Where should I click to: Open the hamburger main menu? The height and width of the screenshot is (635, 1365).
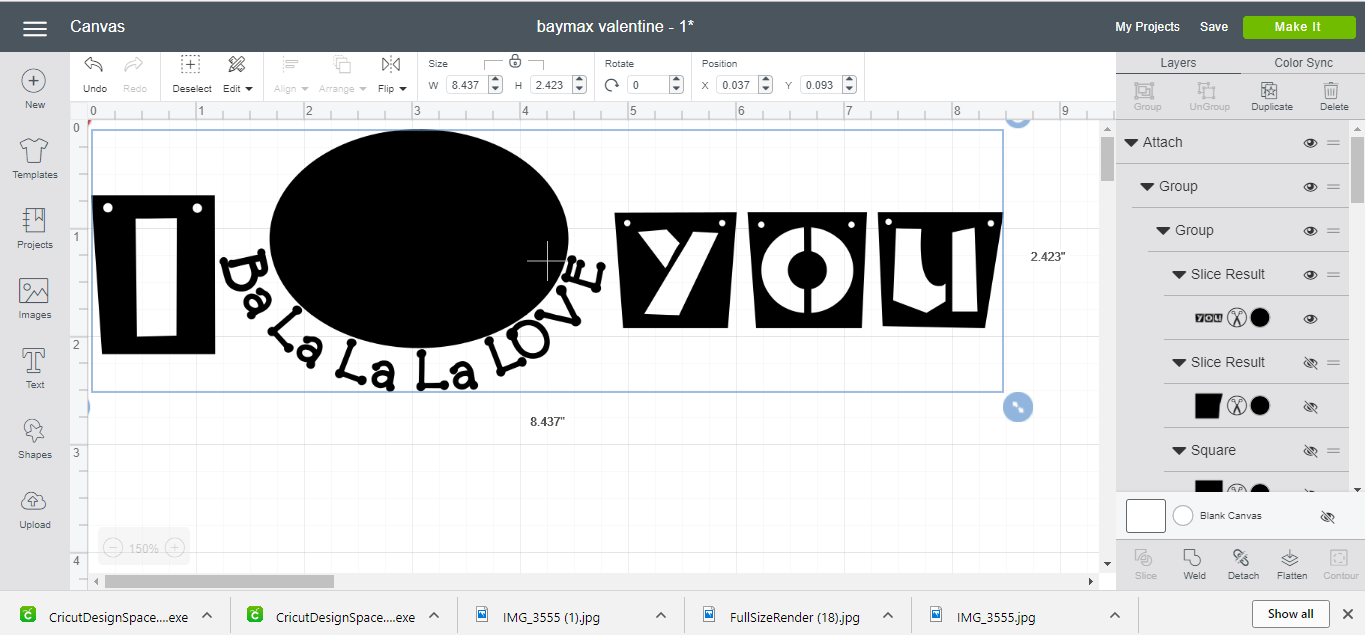[35, 28]
